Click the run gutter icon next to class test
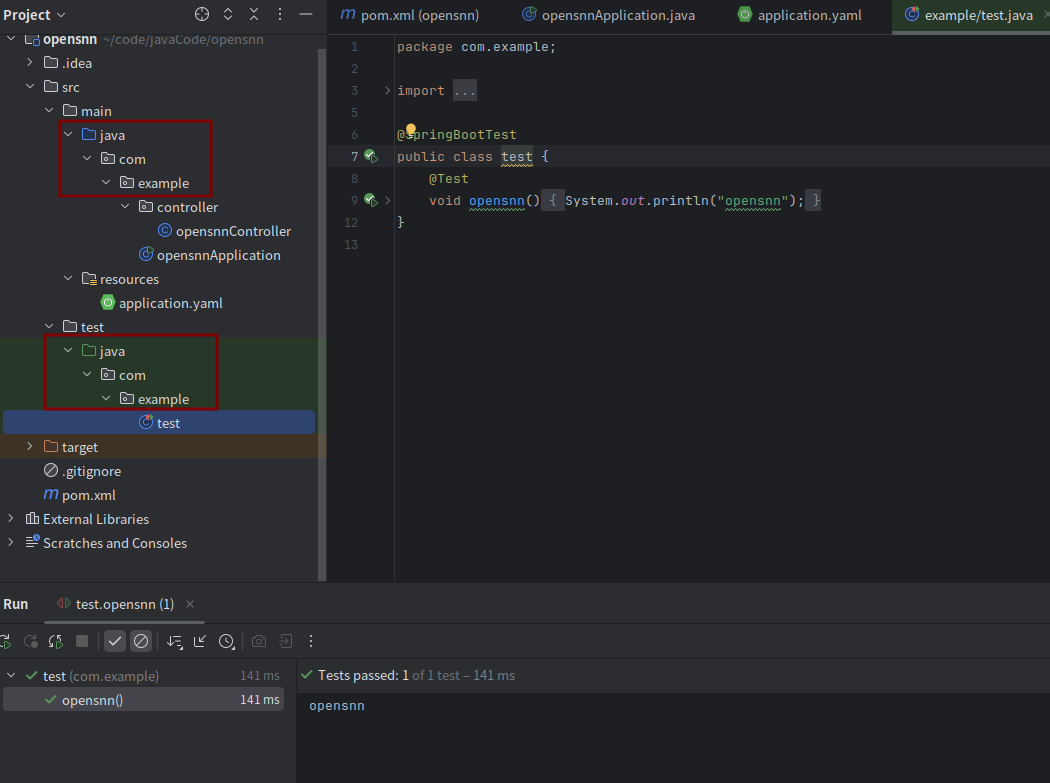This screenshot has height=783, width=1050. (x=370, y=157)
